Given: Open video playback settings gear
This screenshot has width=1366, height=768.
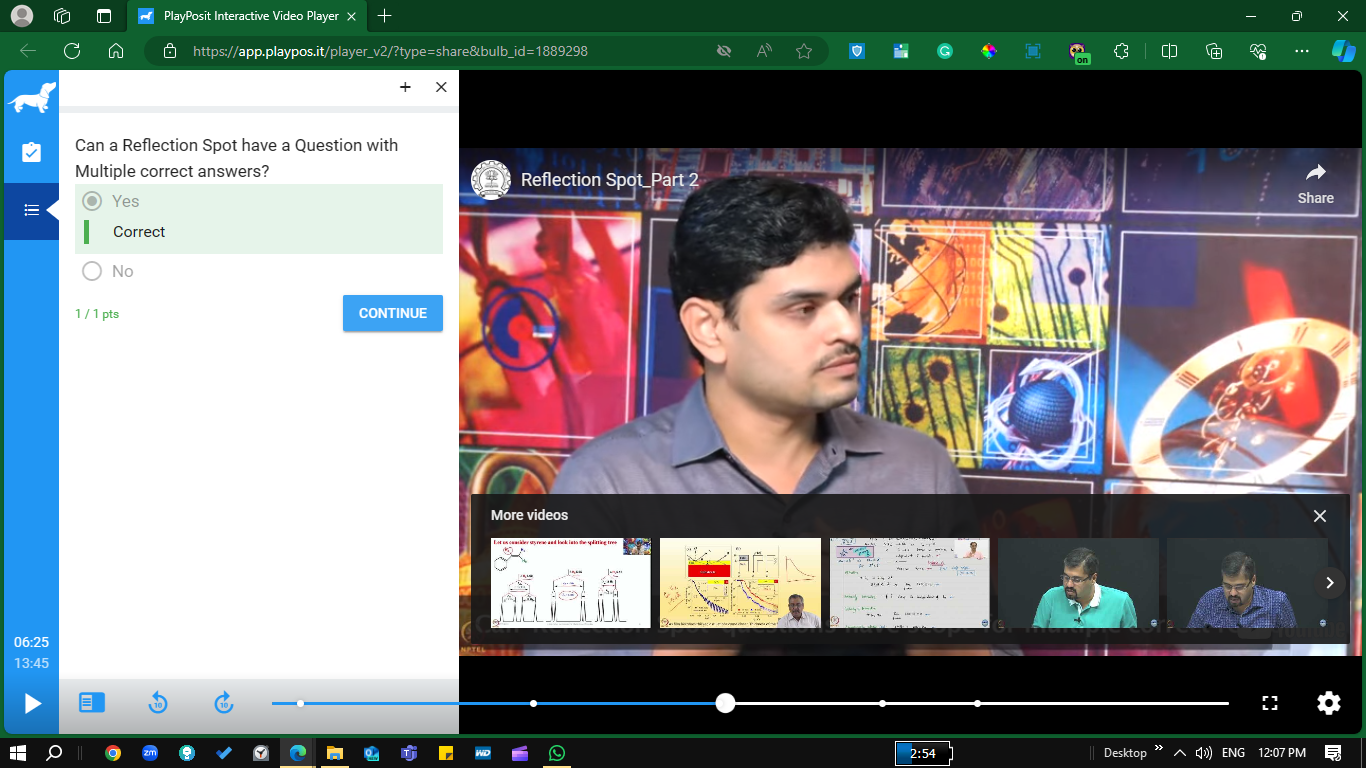Looking at the screenshot, I should click(x=1328, y=703).
